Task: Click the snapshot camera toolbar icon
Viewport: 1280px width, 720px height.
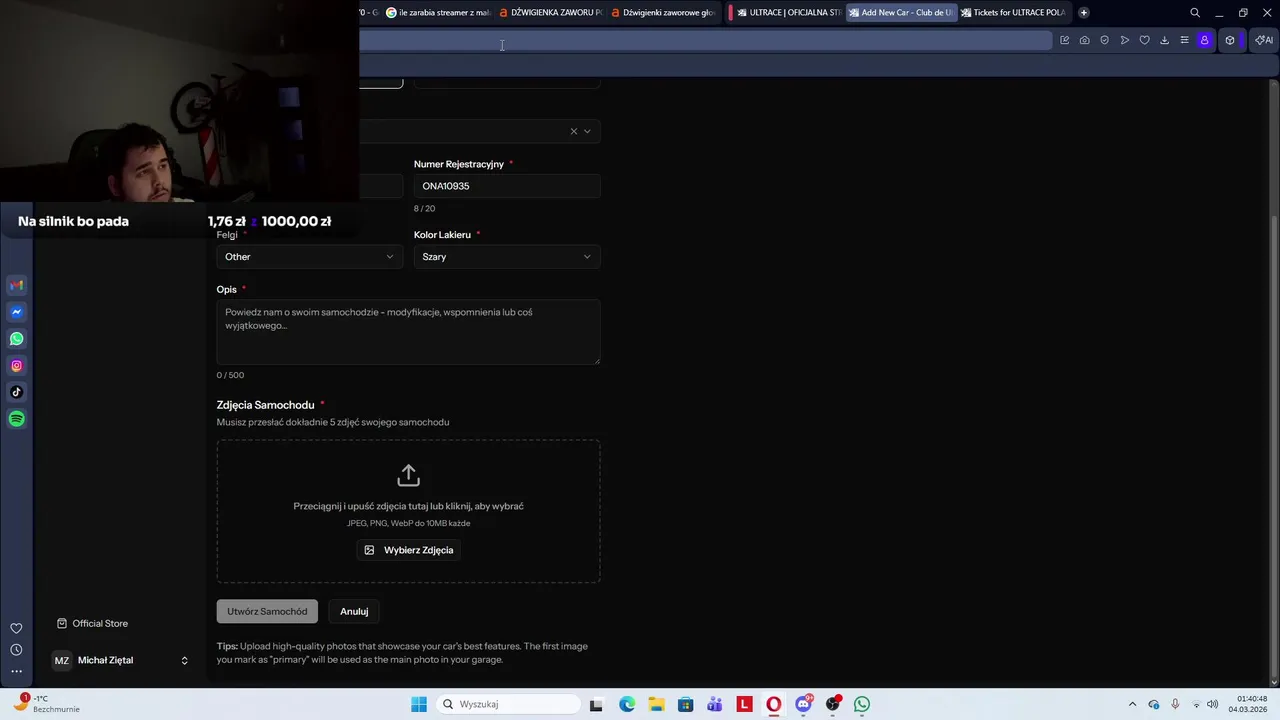Action: point(1084,40)
